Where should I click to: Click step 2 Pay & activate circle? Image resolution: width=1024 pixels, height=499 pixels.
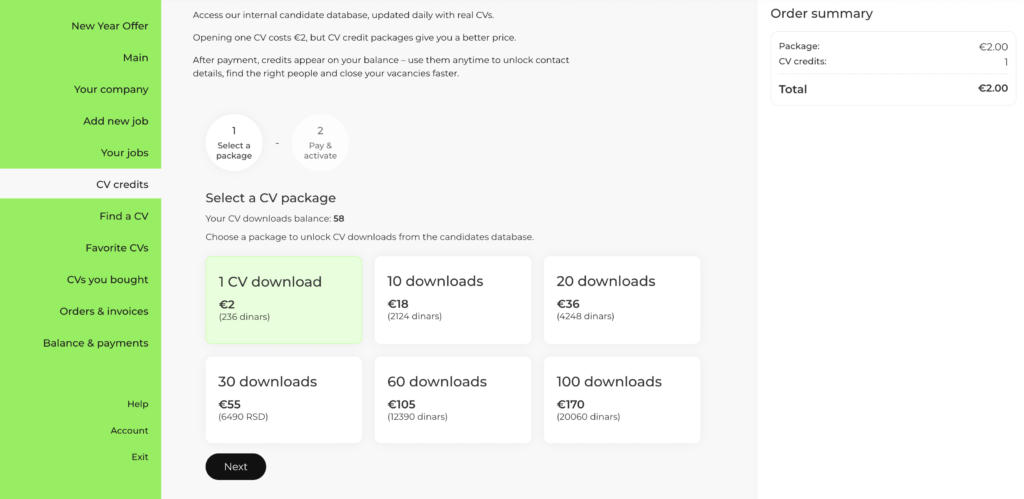click(320, 143)
